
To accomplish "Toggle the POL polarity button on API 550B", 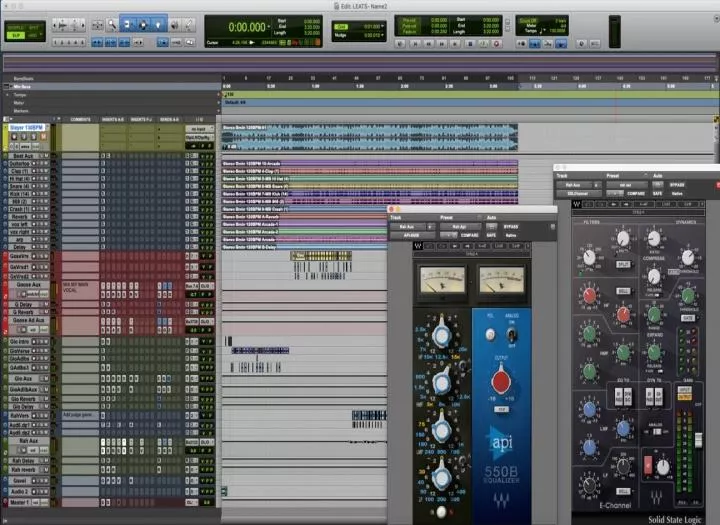I will point(490,335).
